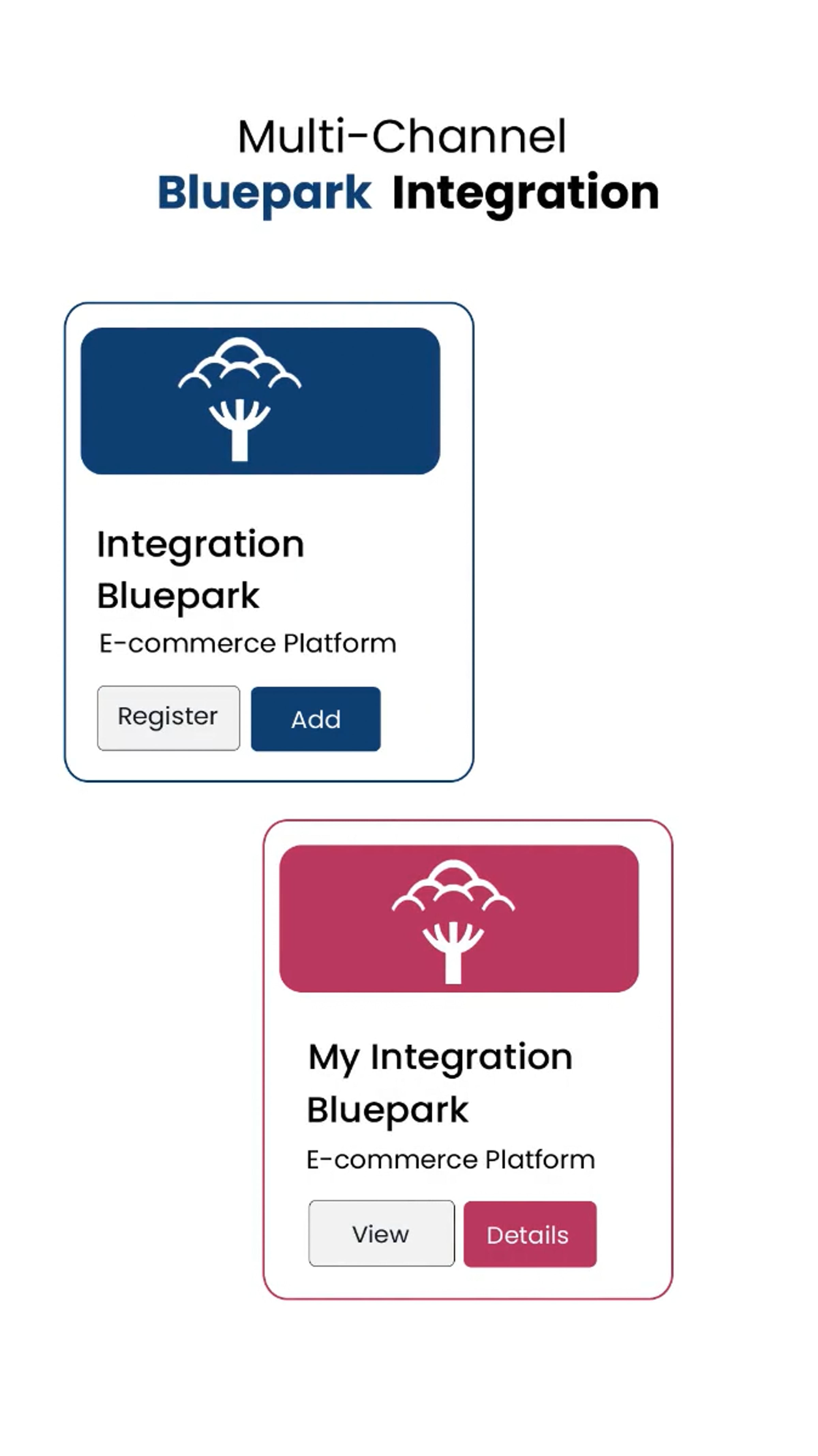The width and height of the screenshot is (818, 1456).
Task: Click the View button
Action: (382, 1233)
